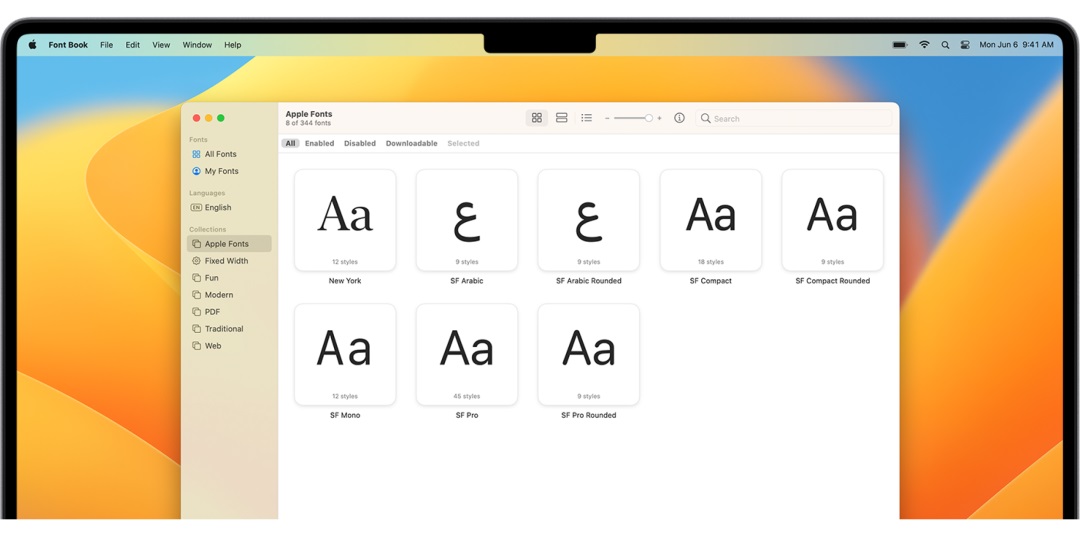Select Web collection
The height and width of the screenshot is (536, 1080).
[x=229, y=346]
